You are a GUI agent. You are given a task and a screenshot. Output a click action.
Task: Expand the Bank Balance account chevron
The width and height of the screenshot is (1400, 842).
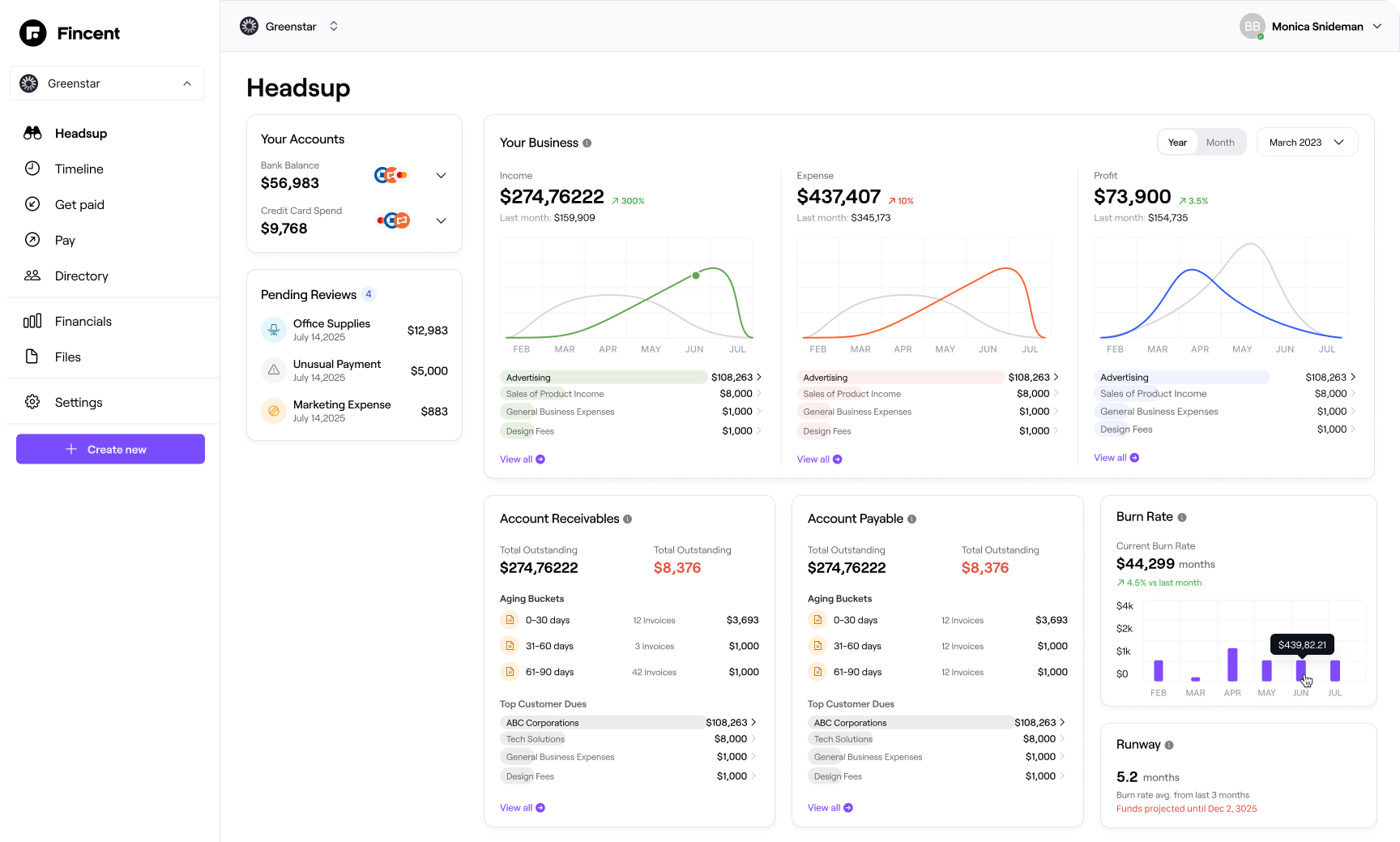(441, 175)
